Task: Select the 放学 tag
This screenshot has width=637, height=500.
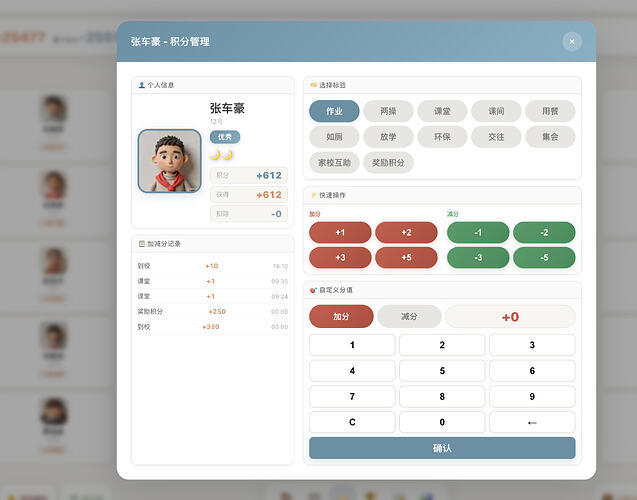Action: (x=388, y=137)
